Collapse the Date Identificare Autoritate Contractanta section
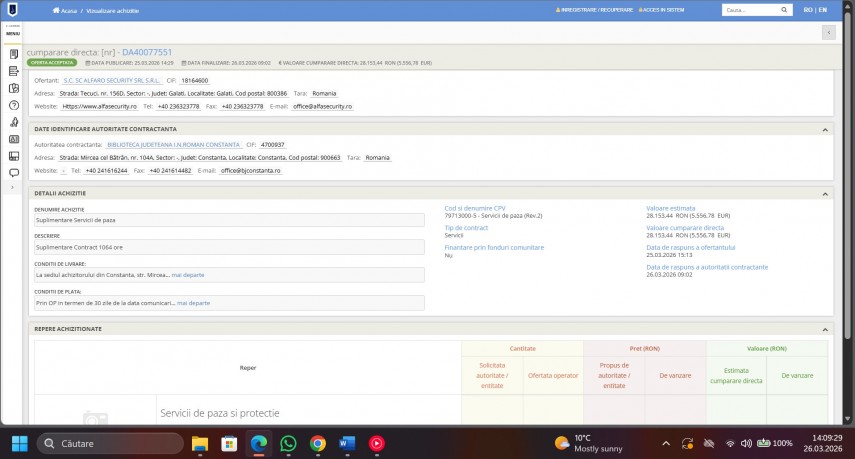The height and width of the screenshot is (459, 855). point(825,129)
